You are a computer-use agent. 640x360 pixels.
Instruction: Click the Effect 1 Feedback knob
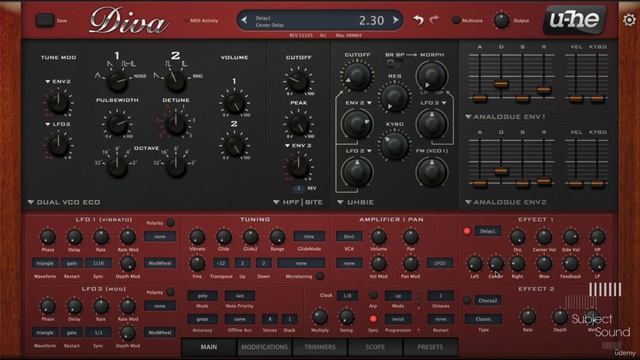(571, 264)
